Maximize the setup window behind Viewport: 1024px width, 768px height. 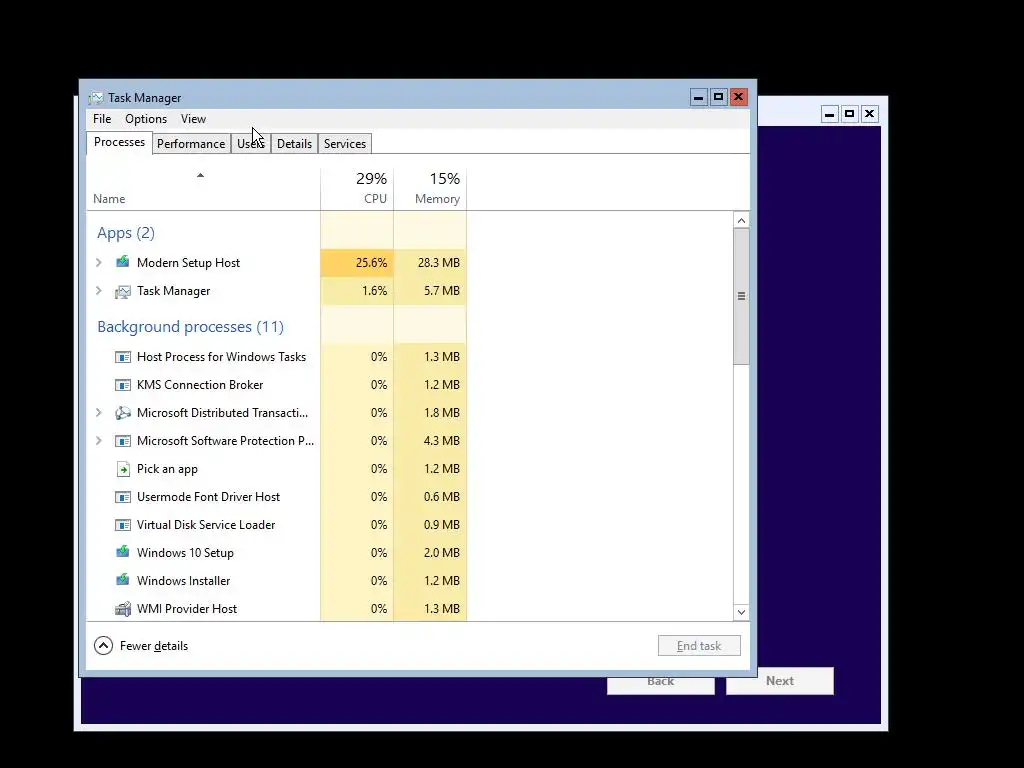[850, 114]
